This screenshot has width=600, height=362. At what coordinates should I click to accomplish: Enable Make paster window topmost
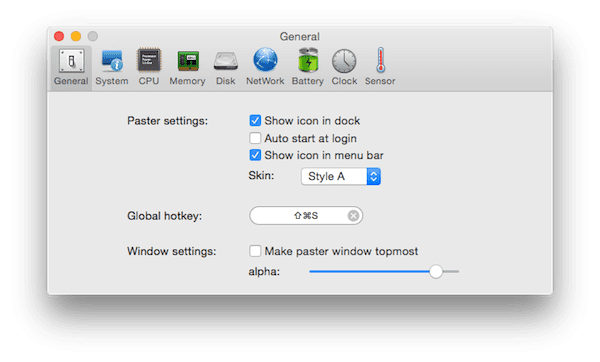click(x=255, y=251)
